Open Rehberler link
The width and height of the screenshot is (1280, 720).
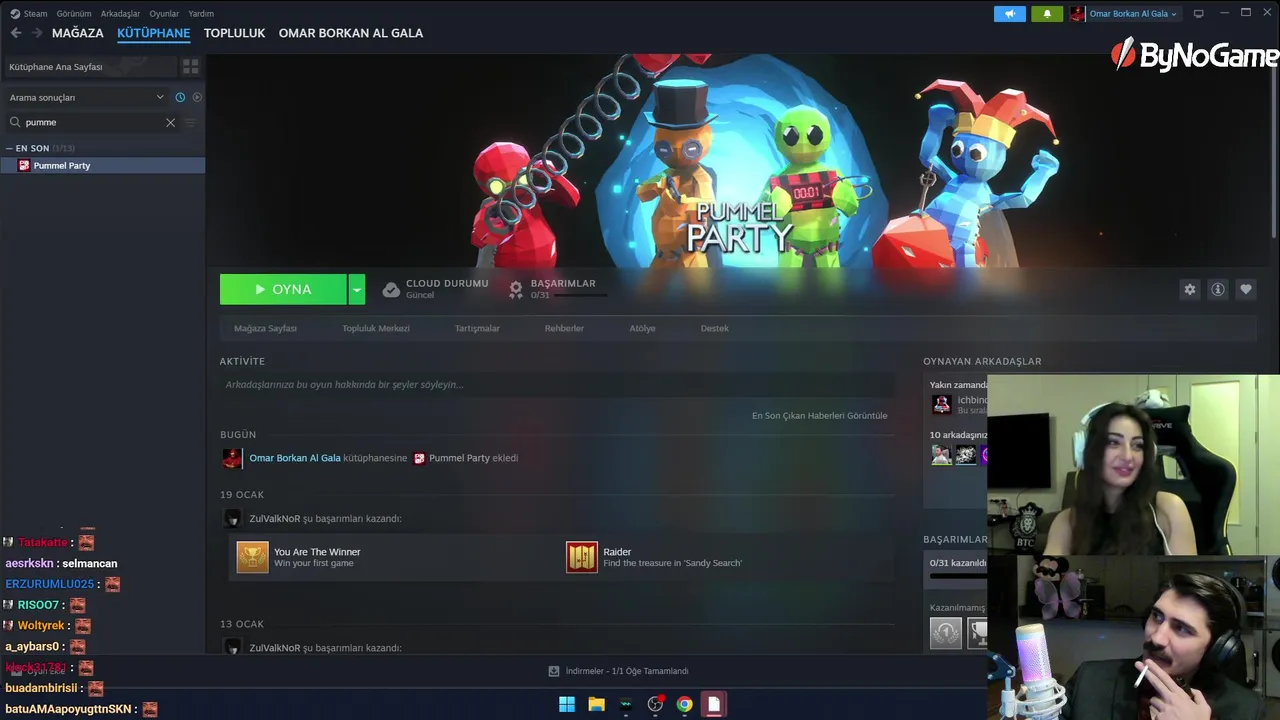tap(564, 328)
